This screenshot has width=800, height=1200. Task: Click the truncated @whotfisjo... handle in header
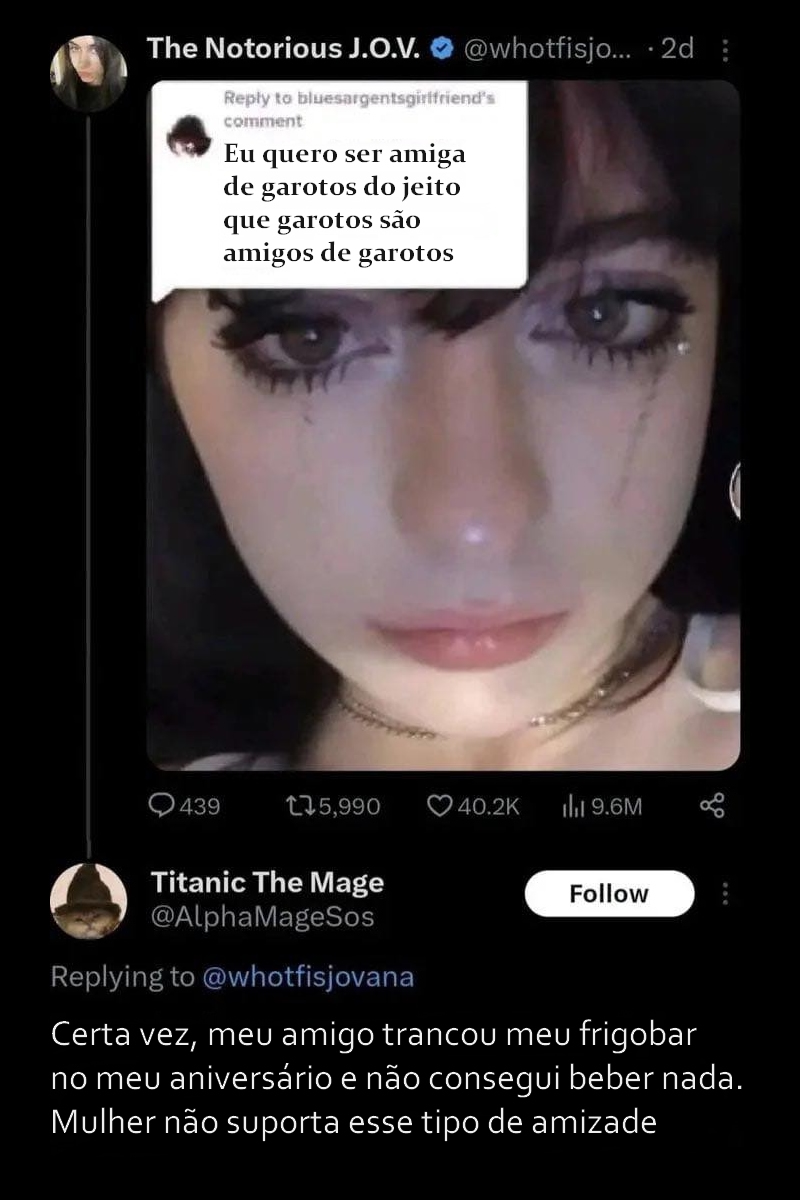(548, 48)
